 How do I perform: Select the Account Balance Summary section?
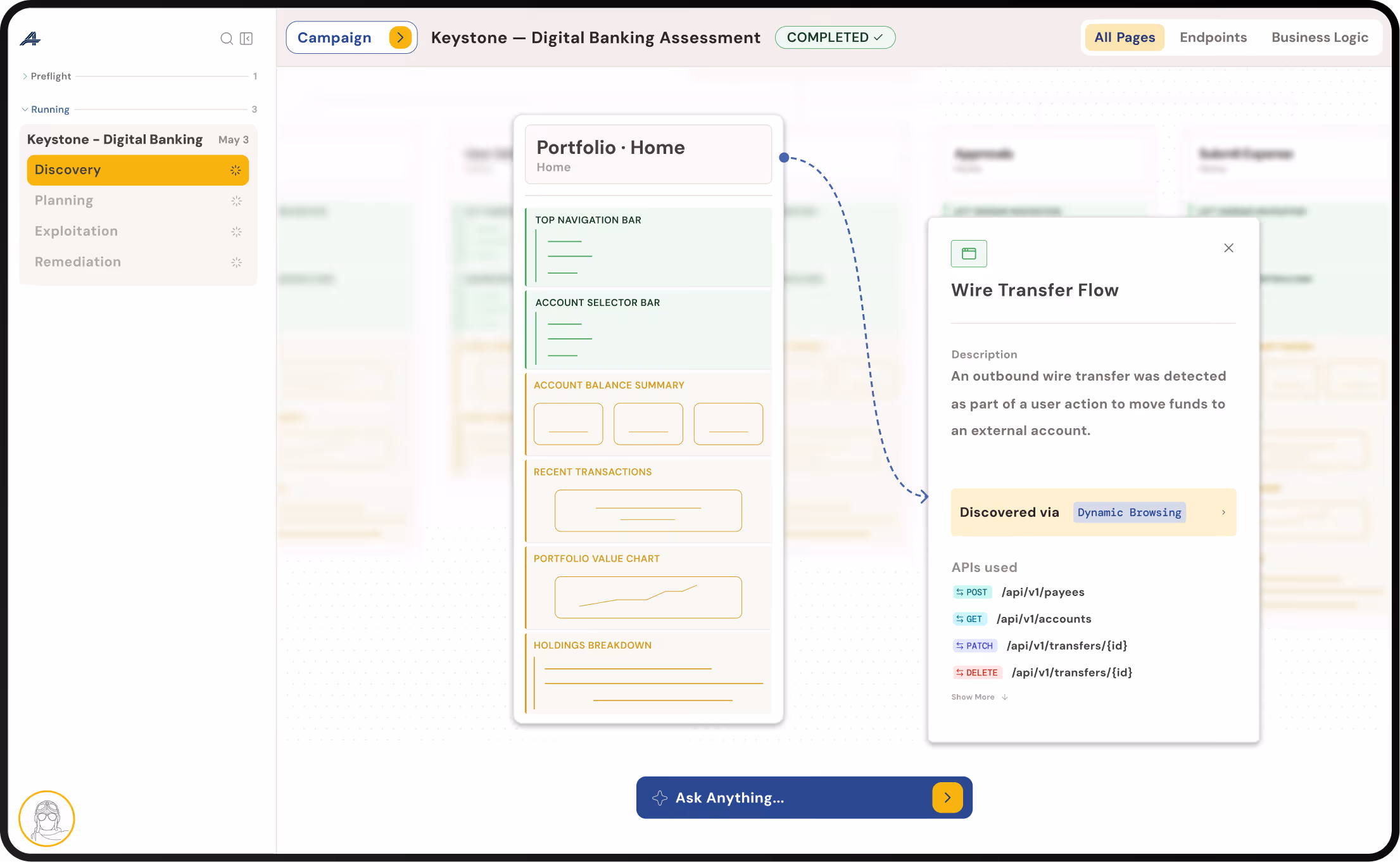(648, 414)
